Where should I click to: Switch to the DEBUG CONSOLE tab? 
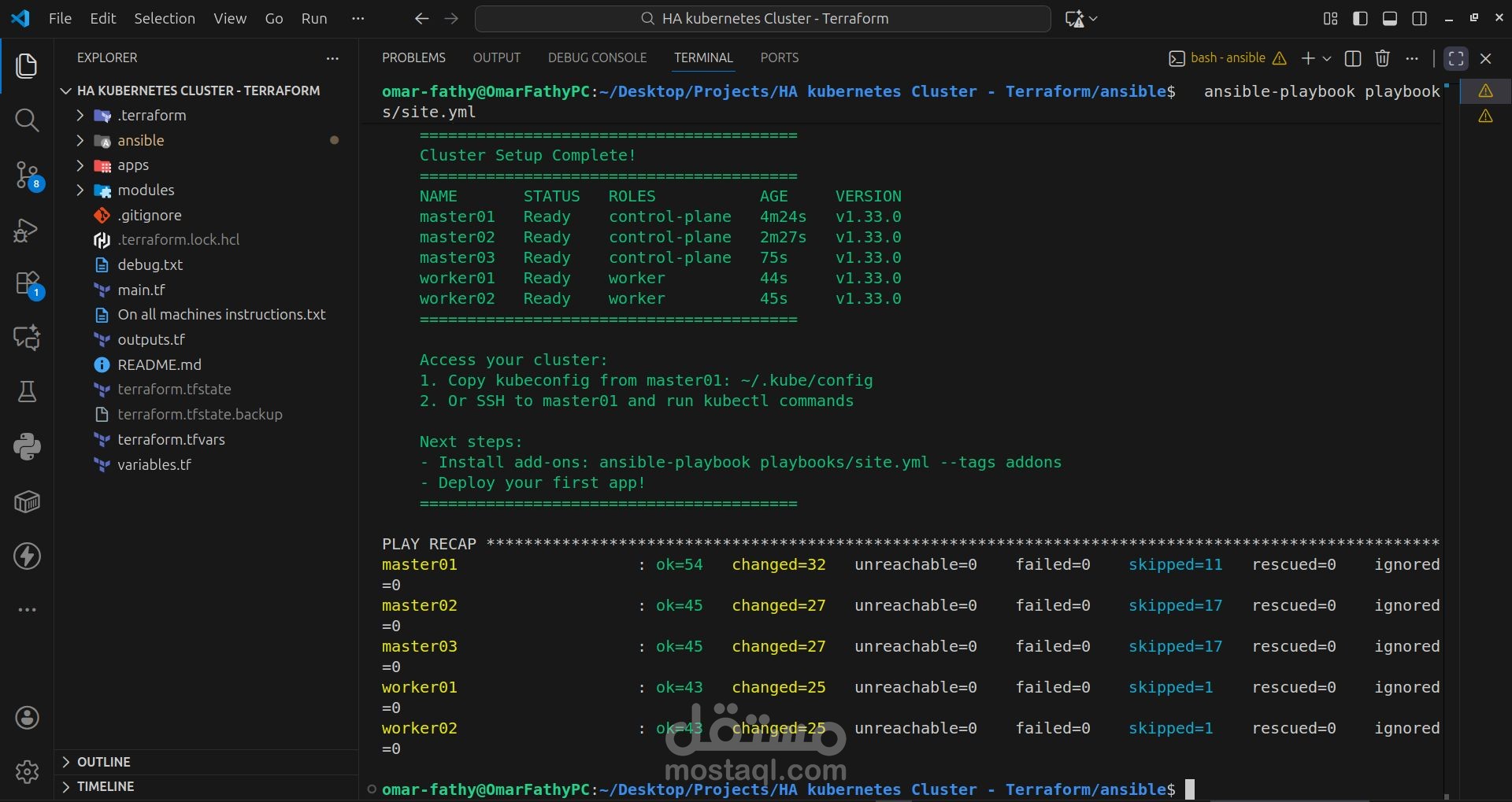[596, 57]
